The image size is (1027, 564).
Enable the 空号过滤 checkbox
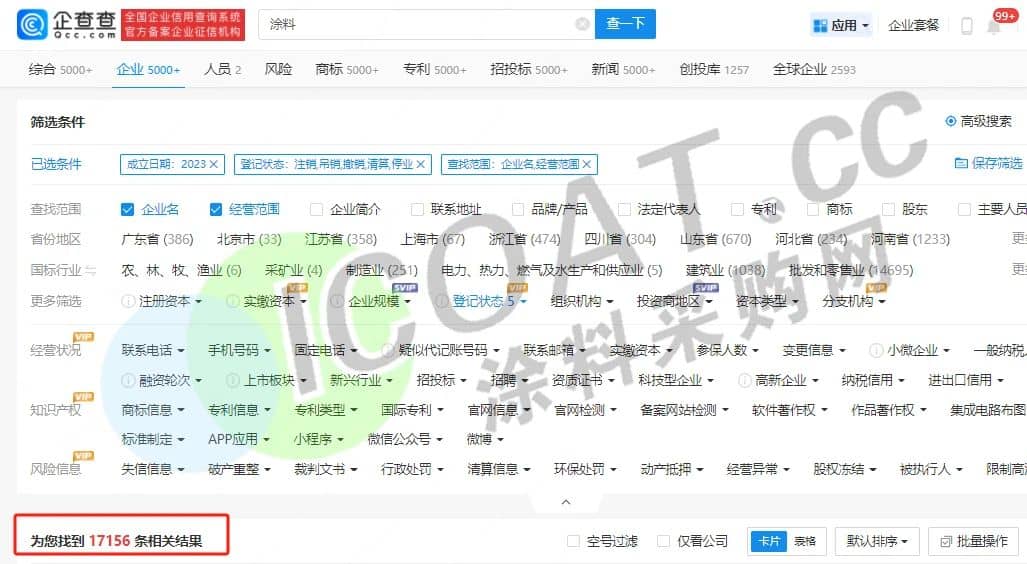click(x=573, y=541)
